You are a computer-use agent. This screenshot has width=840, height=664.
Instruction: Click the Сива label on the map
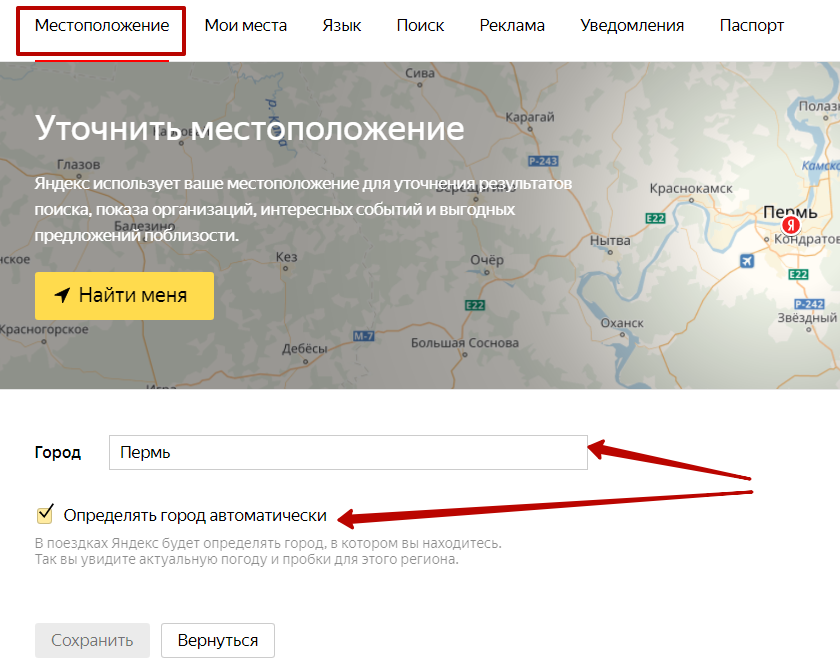(419, 72)
